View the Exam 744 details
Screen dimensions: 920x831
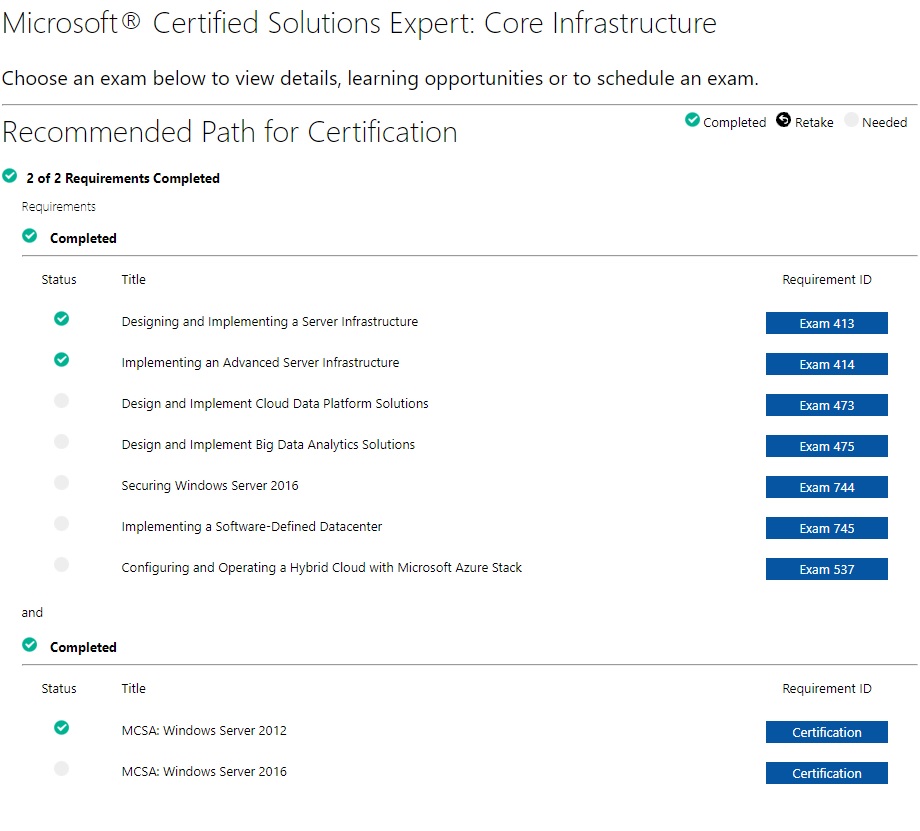(x=826, y=487)
